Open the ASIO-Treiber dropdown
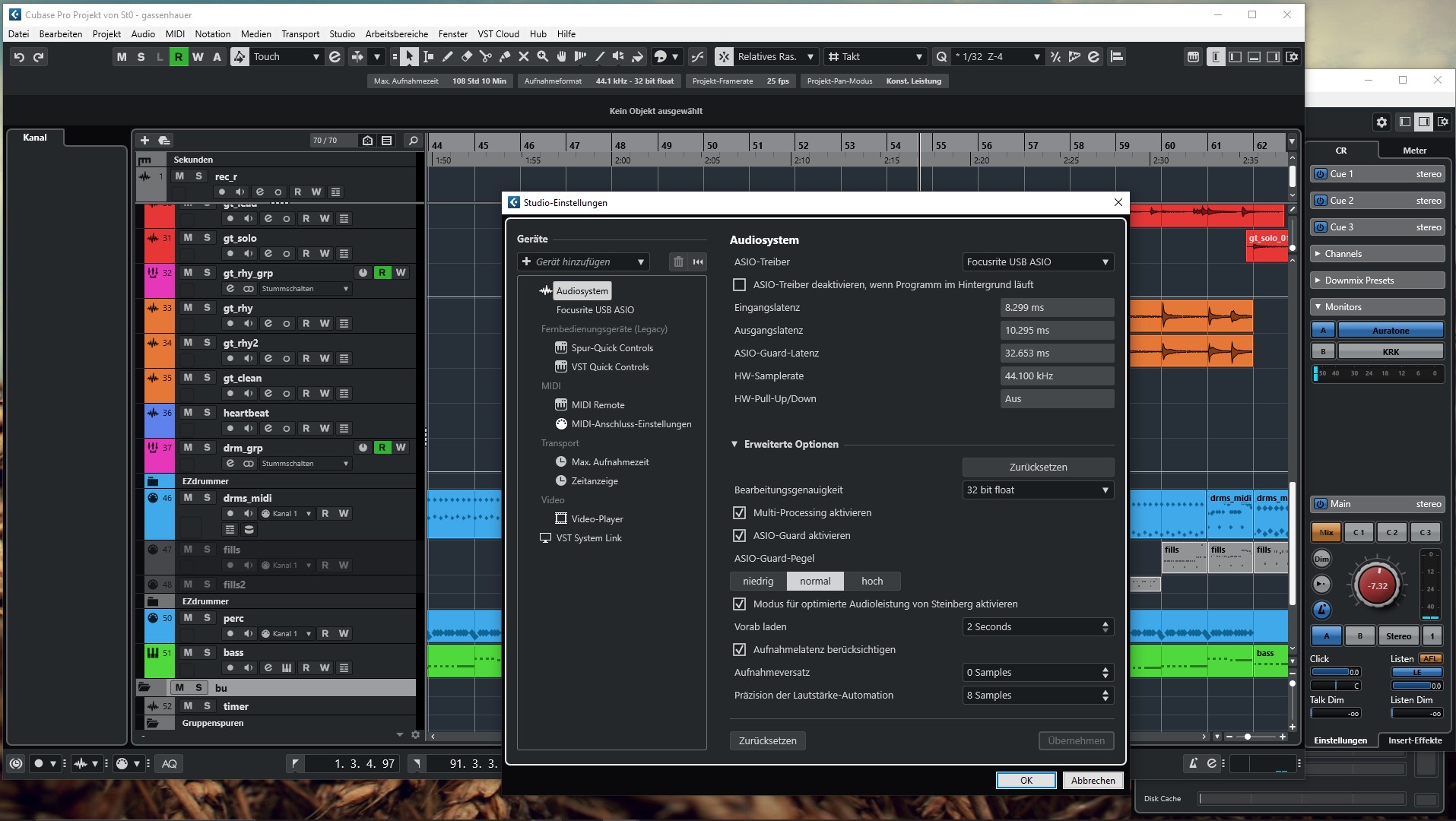The image size is (1456, 821). point(1038,262)
